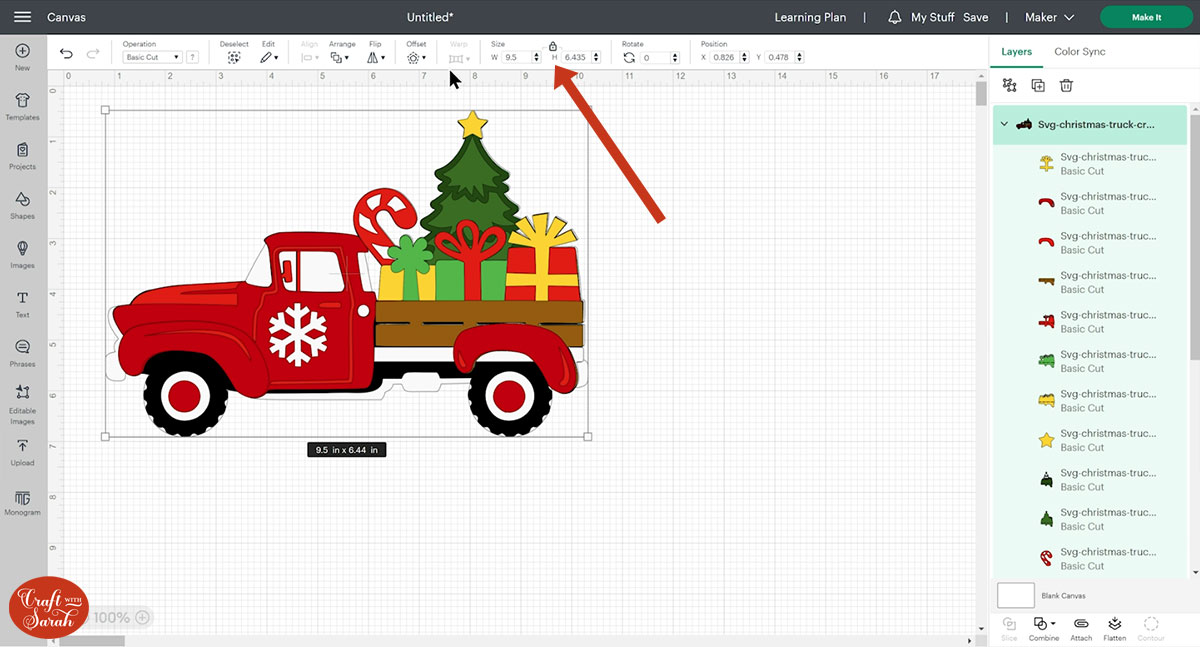The image size is (1200, 647).
Task: Open the Flip dropdown
Action: click(376, 57)
